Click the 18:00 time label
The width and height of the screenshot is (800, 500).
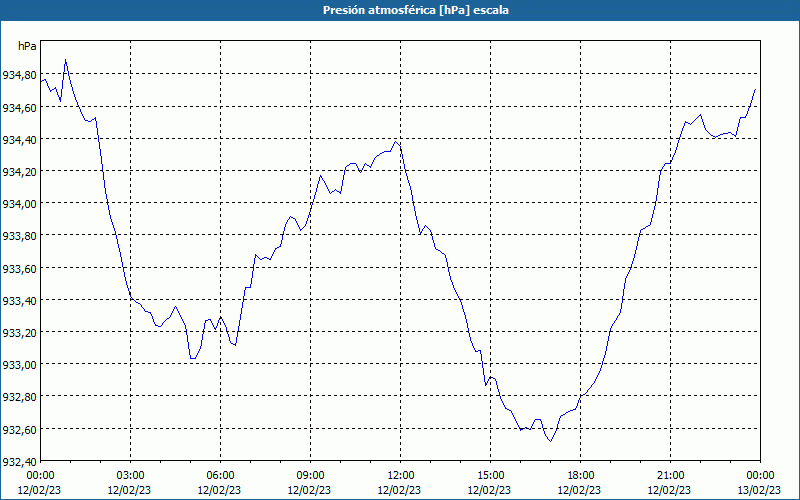pyautogui.click(x=581, y=476)
